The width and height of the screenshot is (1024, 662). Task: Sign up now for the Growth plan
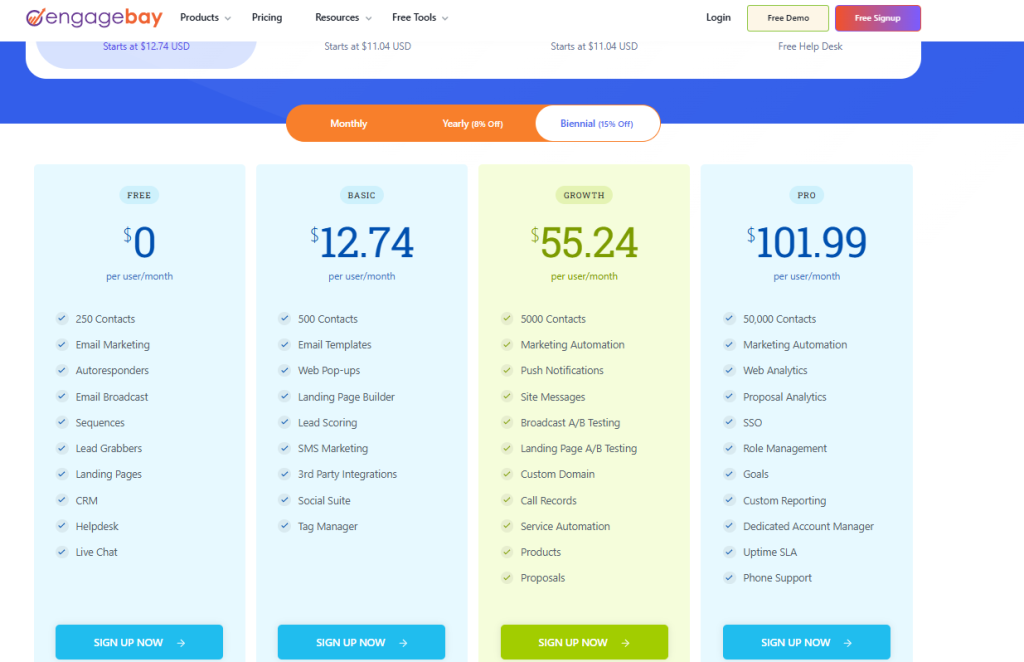tap(584, 642)
